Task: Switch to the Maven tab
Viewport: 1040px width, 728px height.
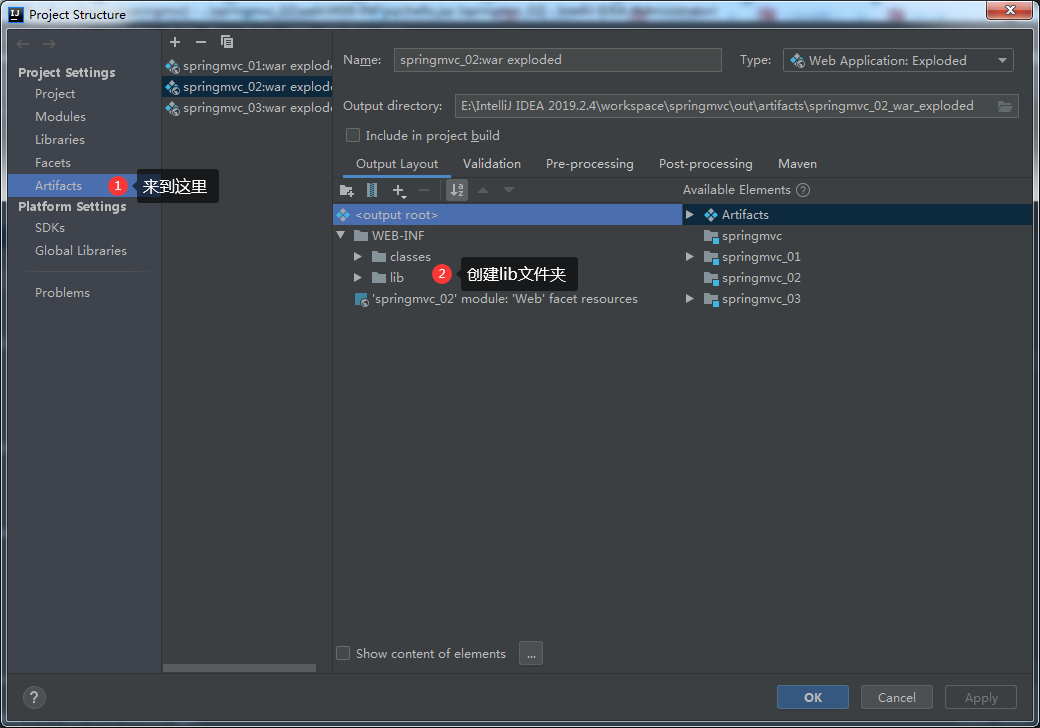Action: coord(797,164)
